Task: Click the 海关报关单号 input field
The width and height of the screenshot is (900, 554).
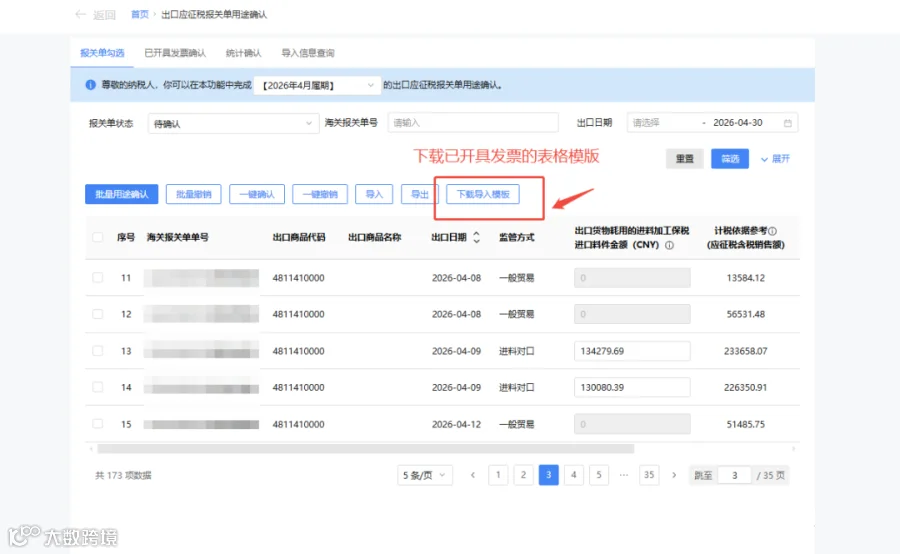Action: tap(473, 123)
